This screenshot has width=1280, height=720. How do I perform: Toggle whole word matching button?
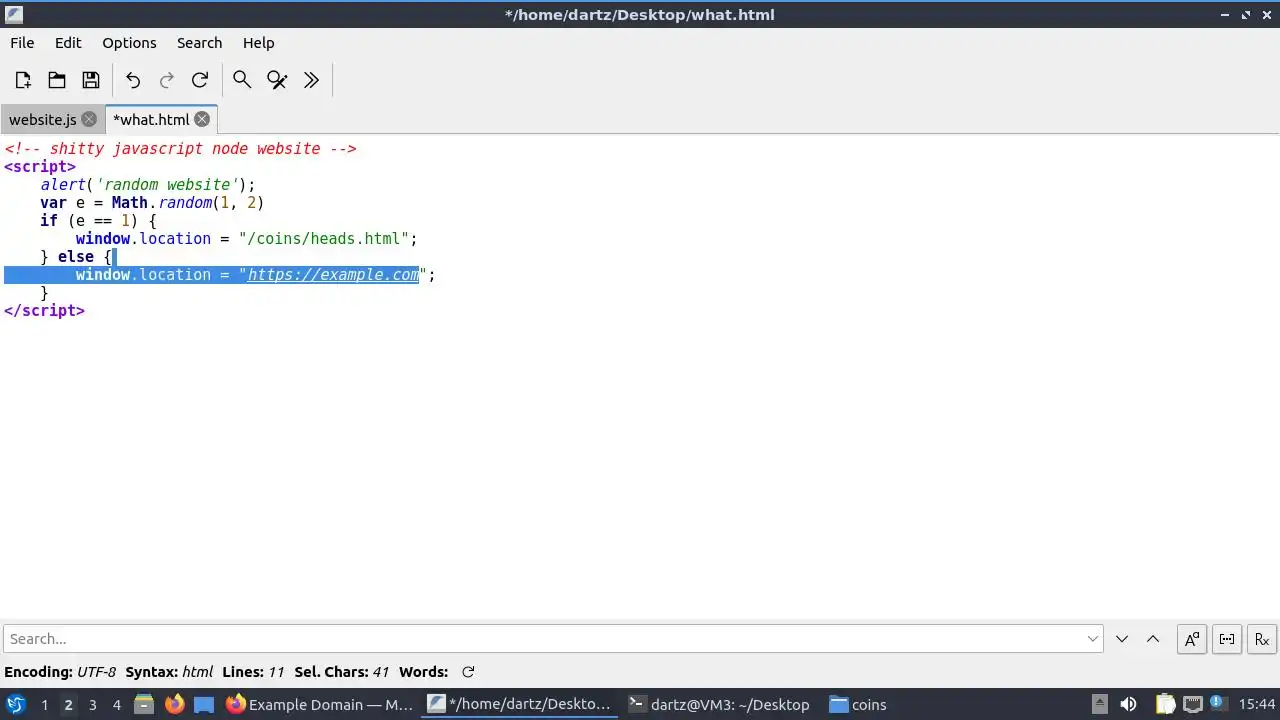click(x=1227, y=639)
